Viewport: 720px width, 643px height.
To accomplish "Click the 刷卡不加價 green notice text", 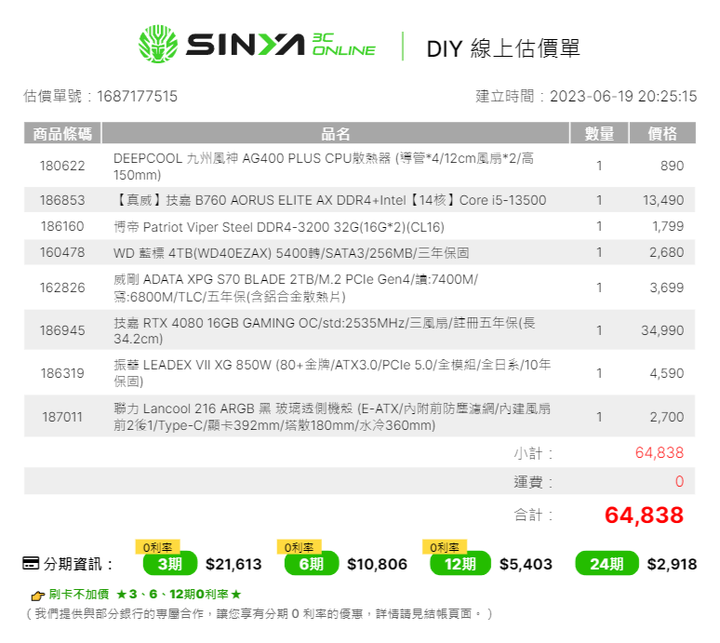I will tap(145, 594).
